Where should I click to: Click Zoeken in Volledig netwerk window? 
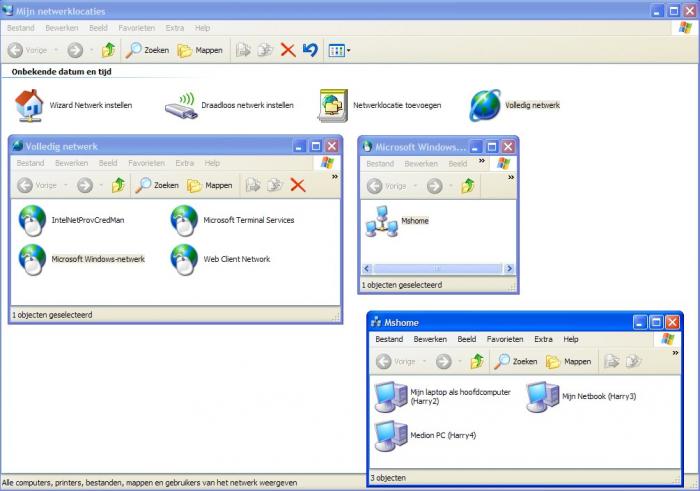point(157,185)
